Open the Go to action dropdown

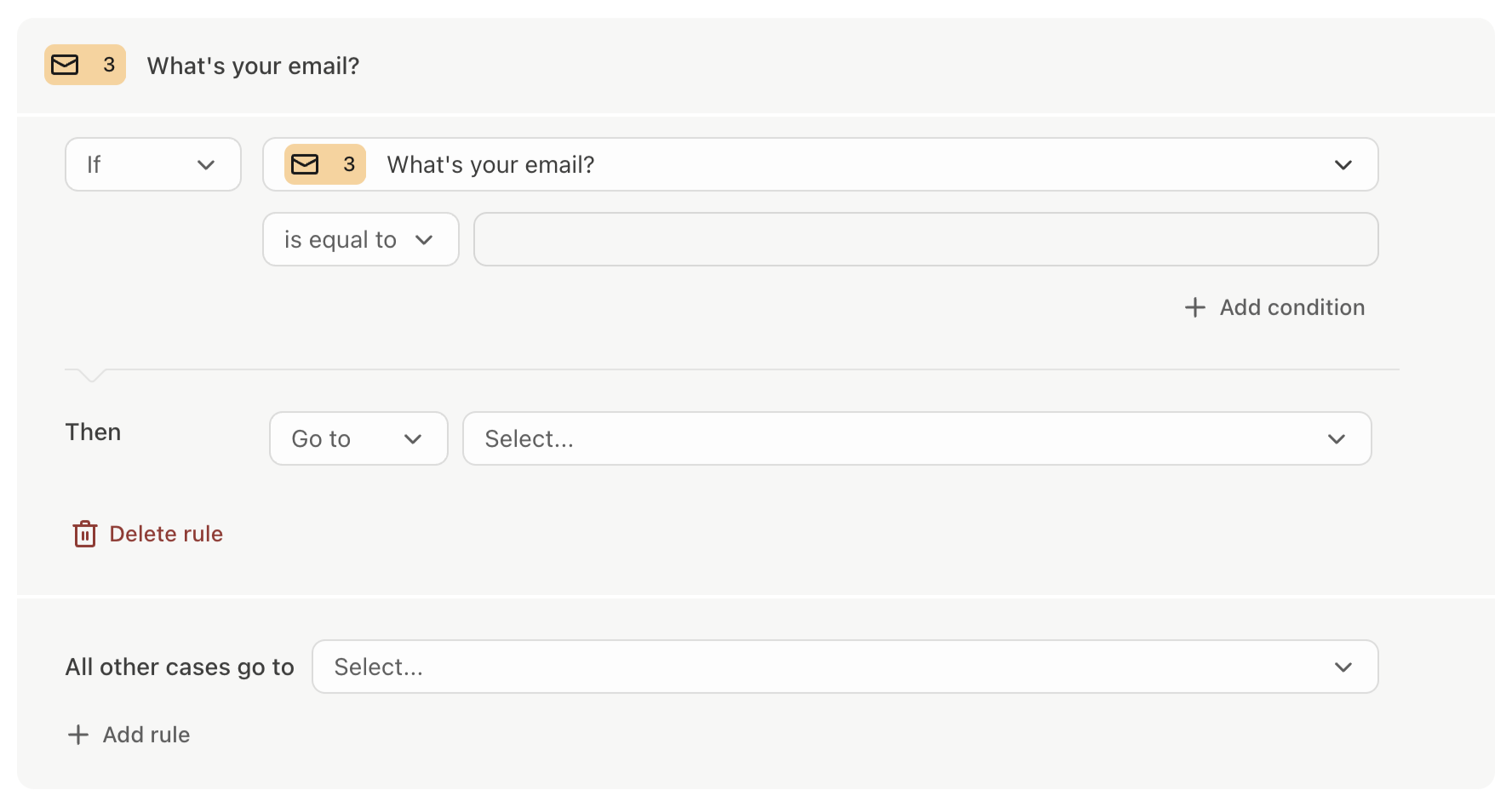point(358,438)
